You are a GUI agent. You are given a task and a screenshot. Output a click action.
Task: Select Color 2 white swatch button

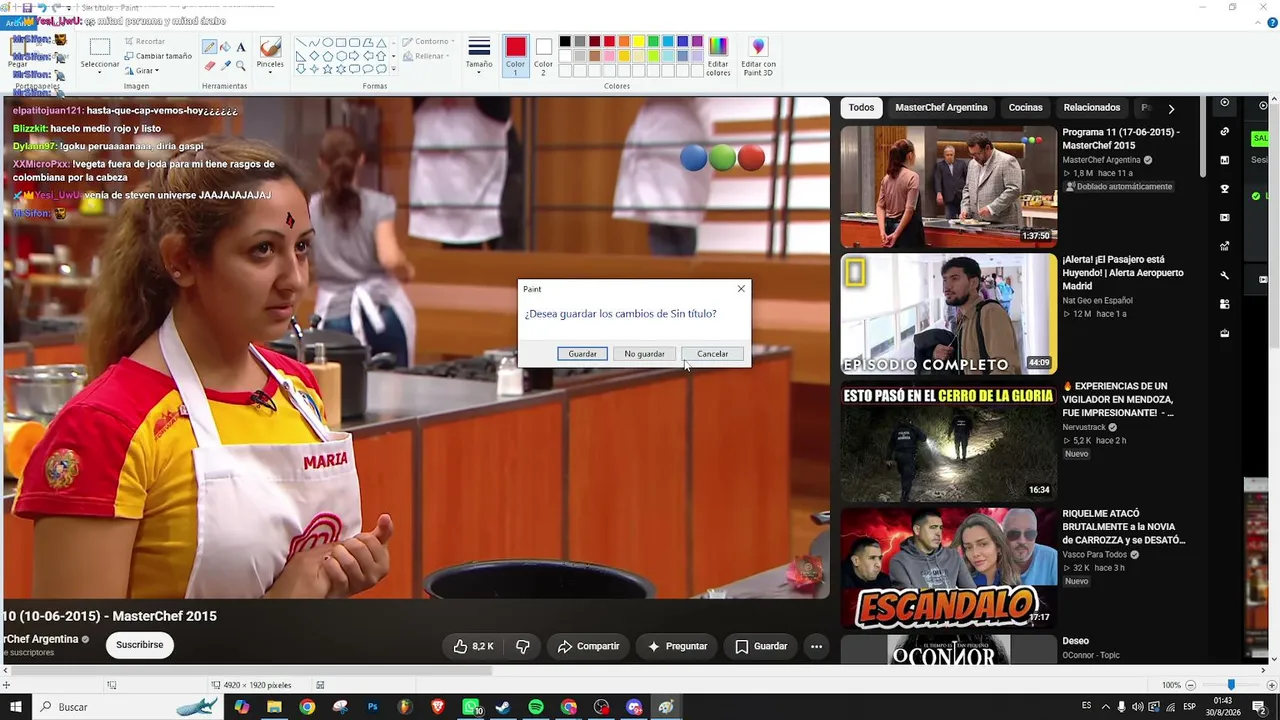(x=543, y=56)
